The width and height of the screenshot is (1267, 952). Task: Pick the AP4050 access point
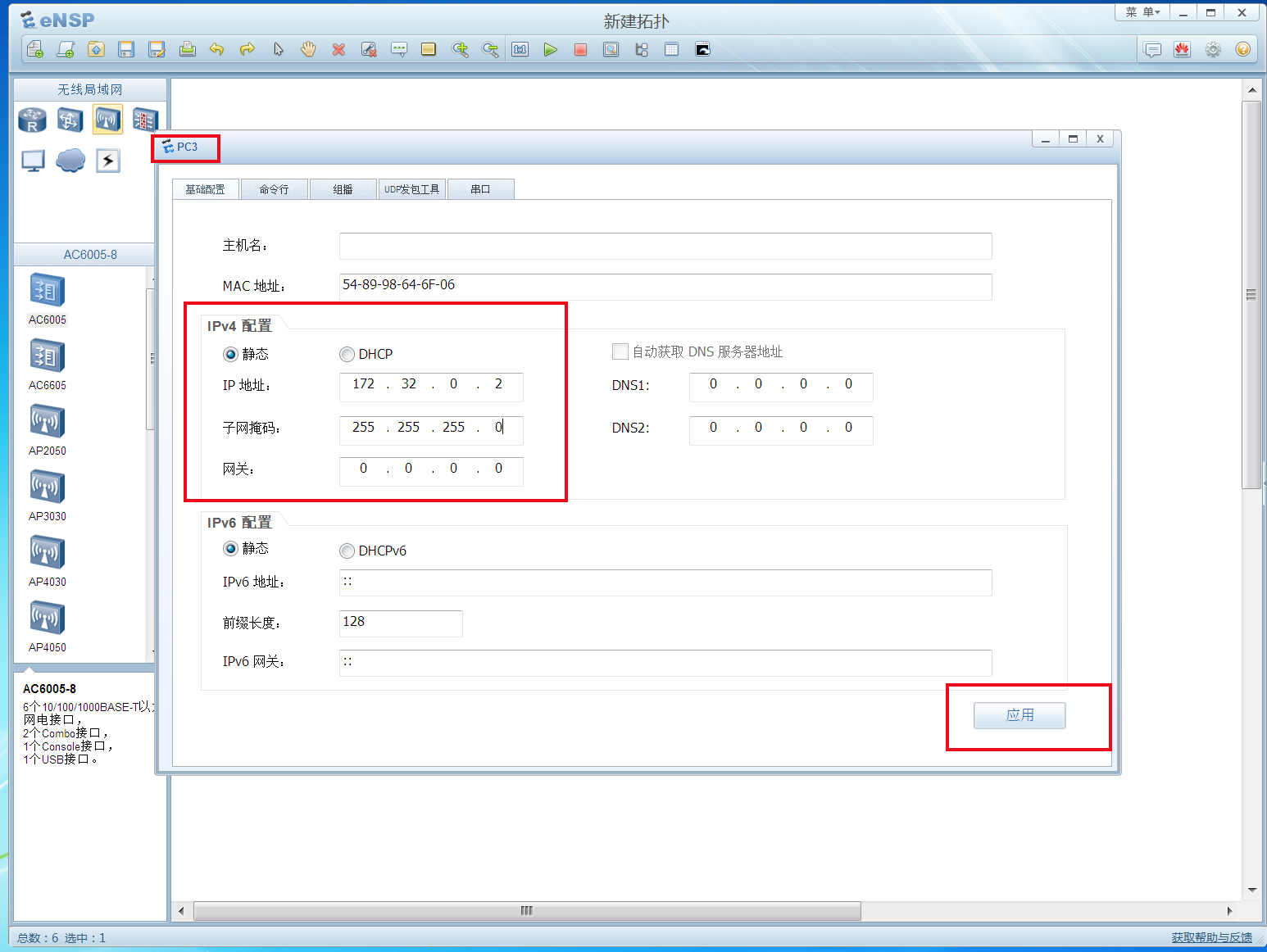point(47,618)
